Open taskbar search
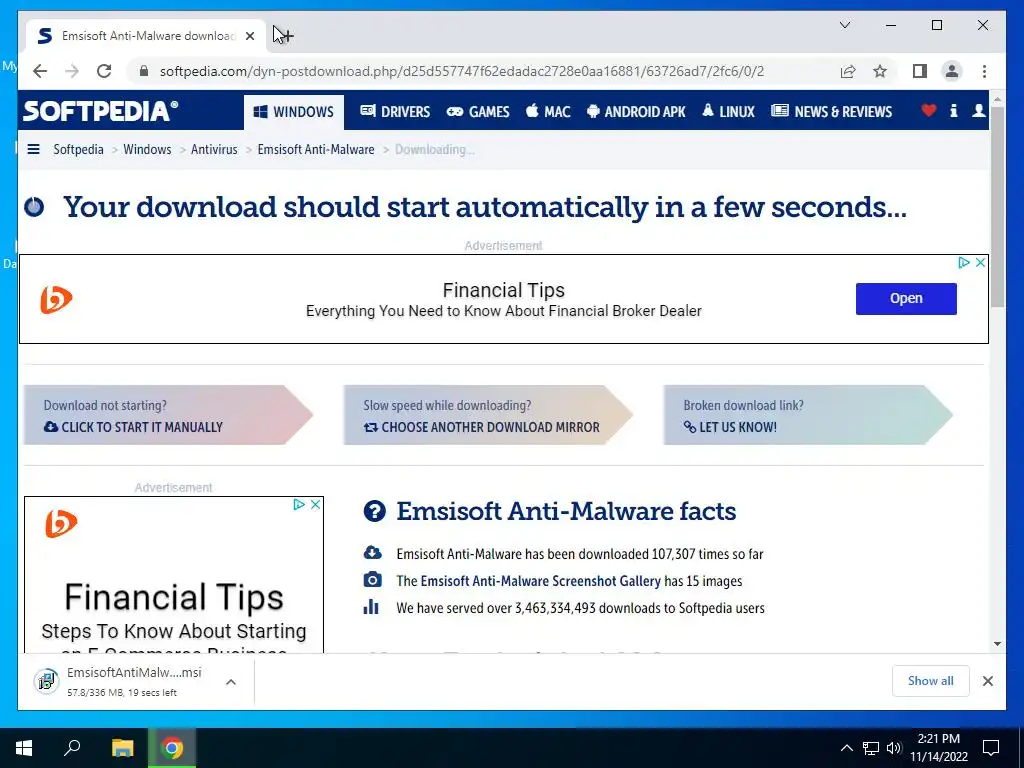Viewport: 1024px width, 768px height. click(x=72, y=748)
